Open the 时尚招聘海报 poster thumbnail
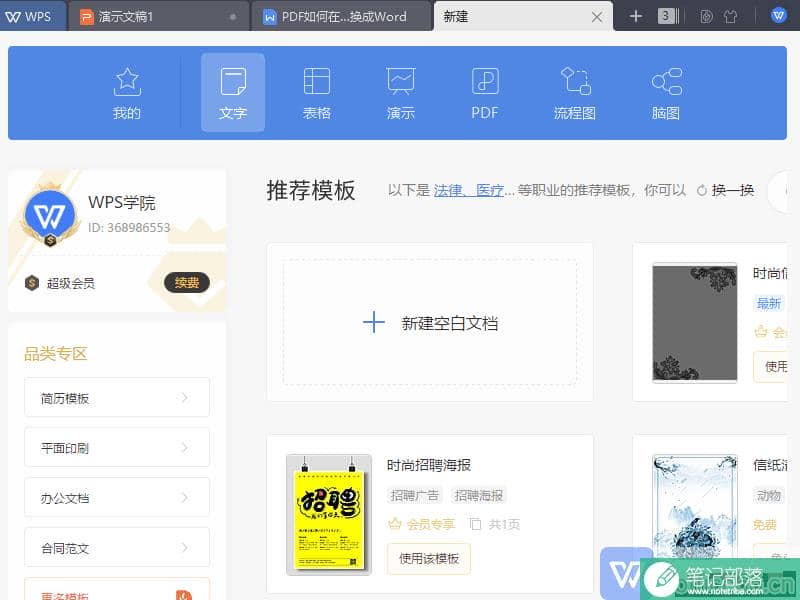This screenshot has width=800, height=600. tap(329, 515)
